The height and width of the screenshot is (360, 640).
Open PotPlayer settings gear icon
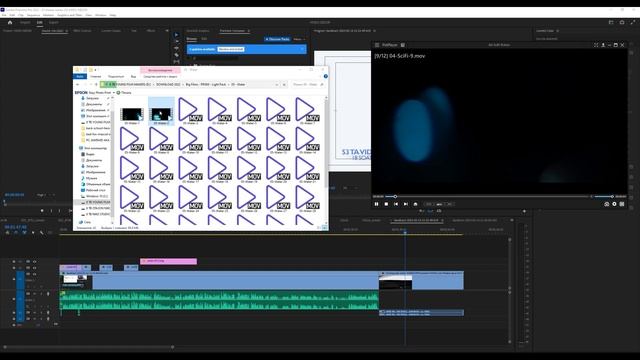click(614, 204)
